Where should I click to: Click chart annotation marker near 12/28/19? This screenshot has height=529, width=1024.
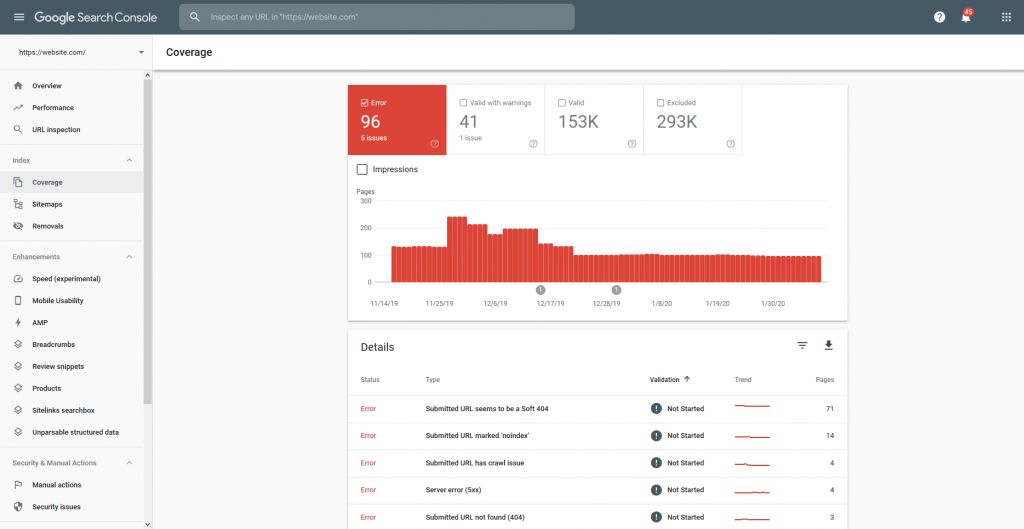click(x=616, y=290)
